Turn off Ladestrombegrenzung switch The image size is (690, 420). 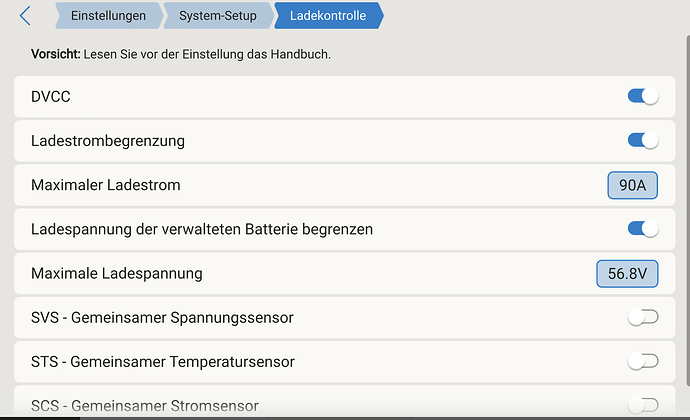pos(643,141)
